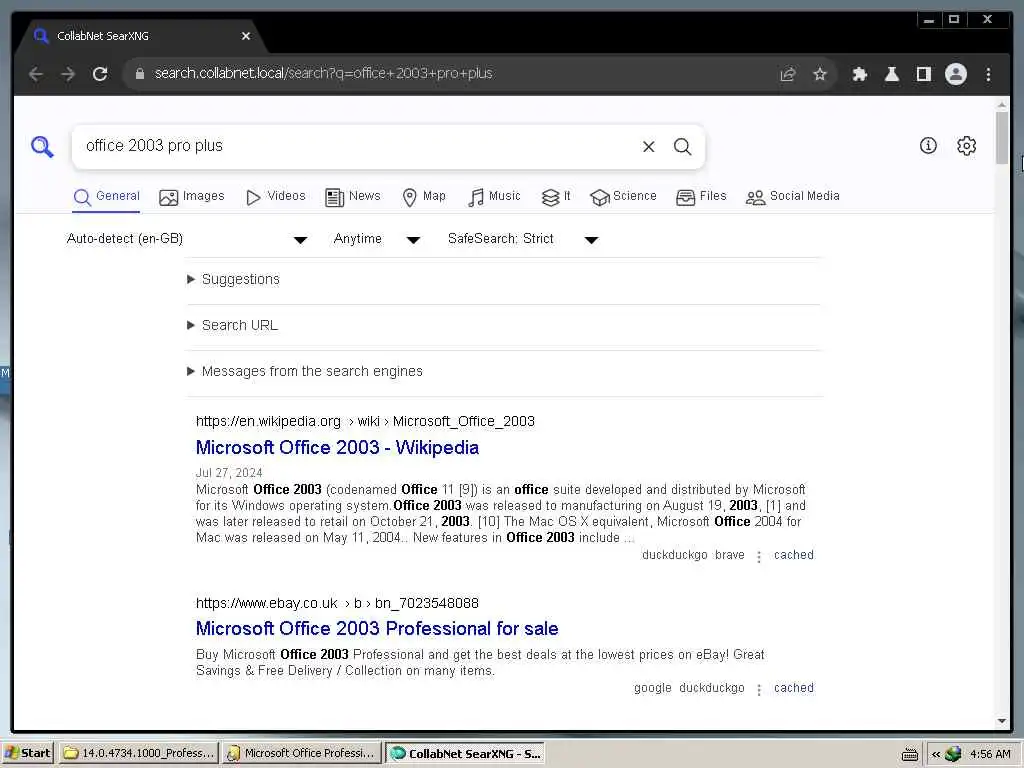Open the Chrome three-dot menu
This screenshot has height=768, width=1024.
pos(988,74)
